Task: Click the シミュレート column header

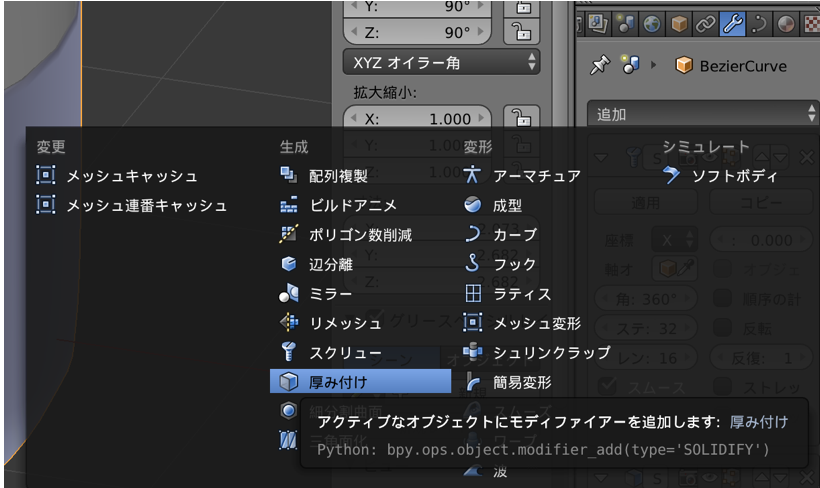Action: [x=705, y=147]
